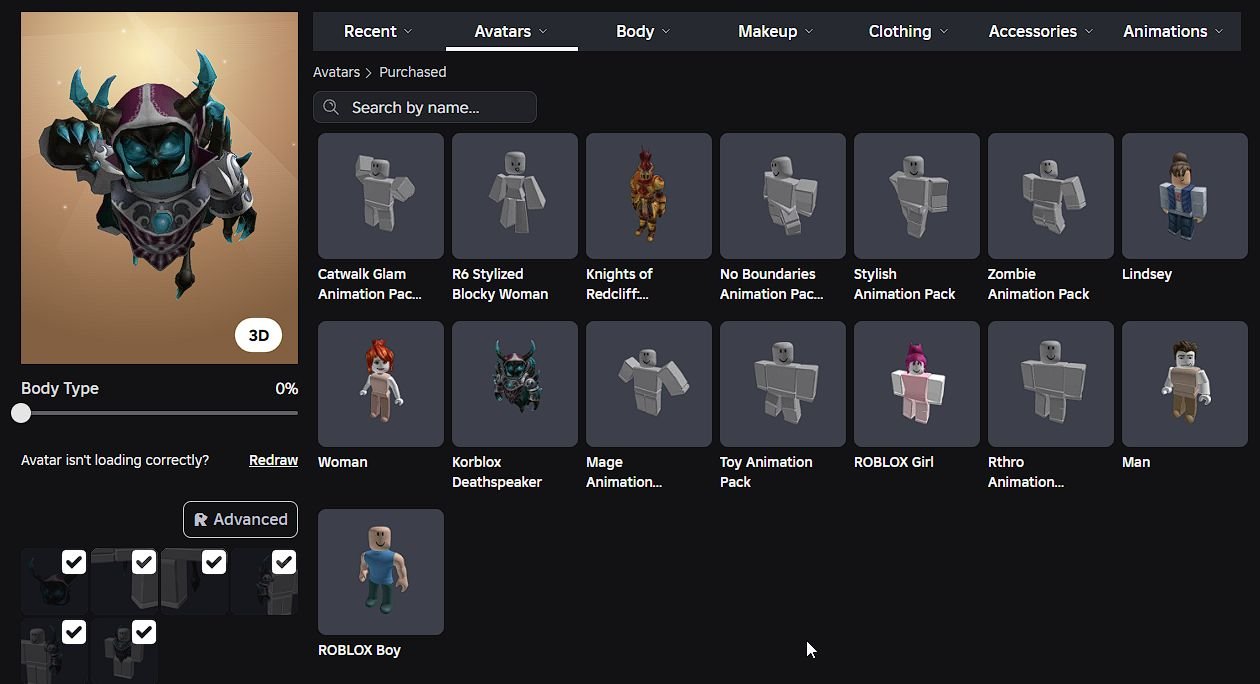Open the Advanced options button
Image resolution: width=1260 pixels, height=684 pixels.
click(x=240, y=519)
